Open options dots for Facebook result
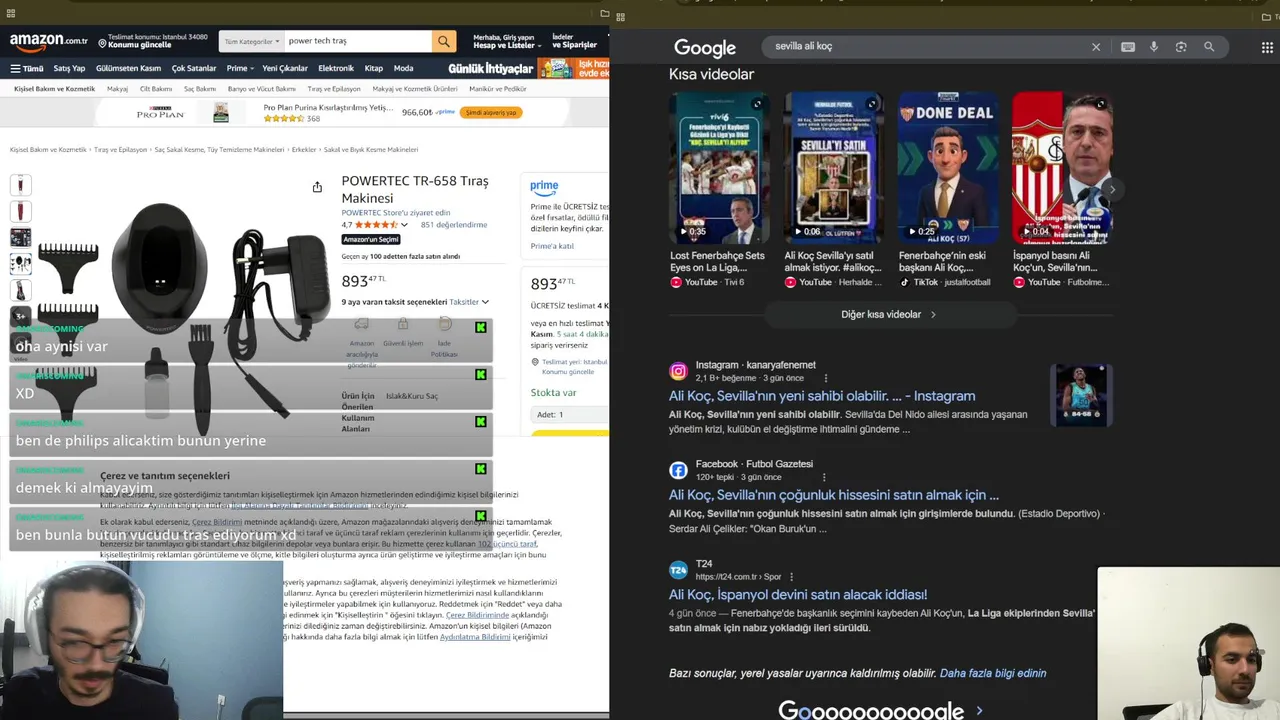Image resolution: width=1280 pixels, height=720 pixels. 826,478
